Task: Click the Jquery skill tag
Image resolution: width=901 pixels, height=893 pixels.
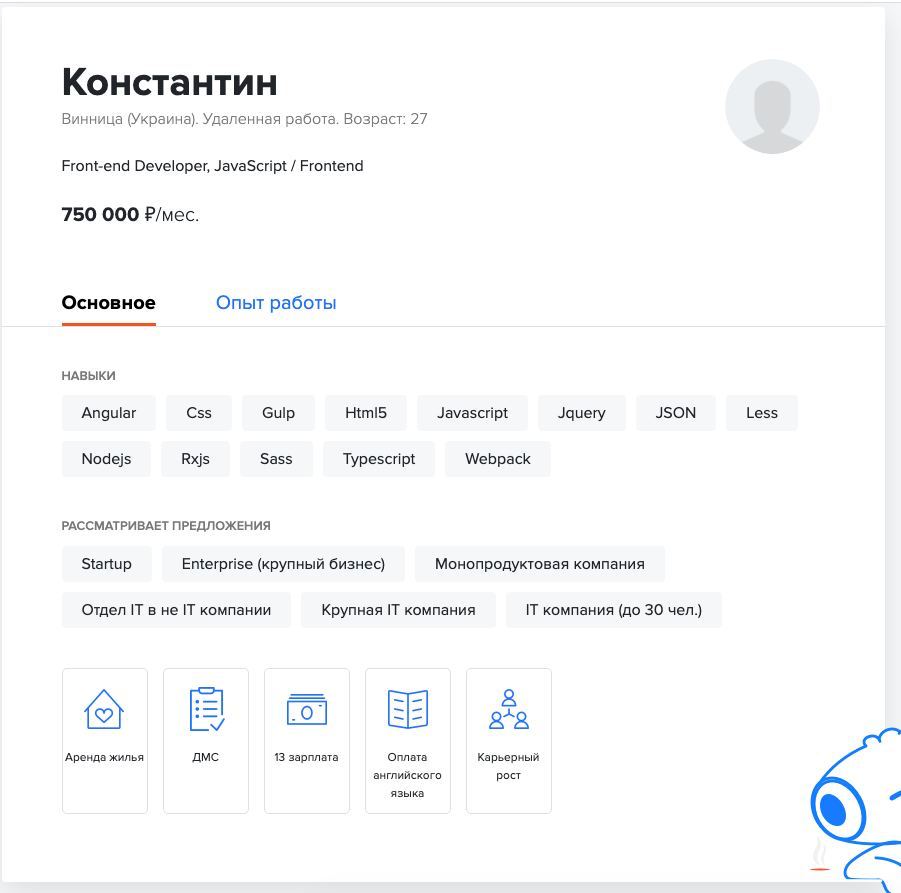Action: (x=582, y=413)
